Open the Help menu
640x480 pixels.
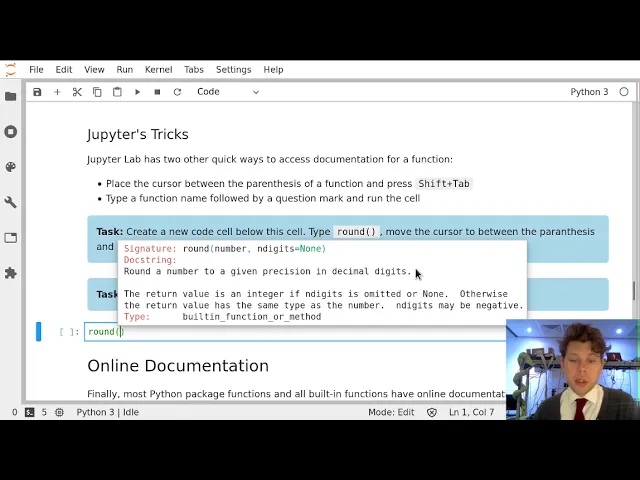point(273,69)
